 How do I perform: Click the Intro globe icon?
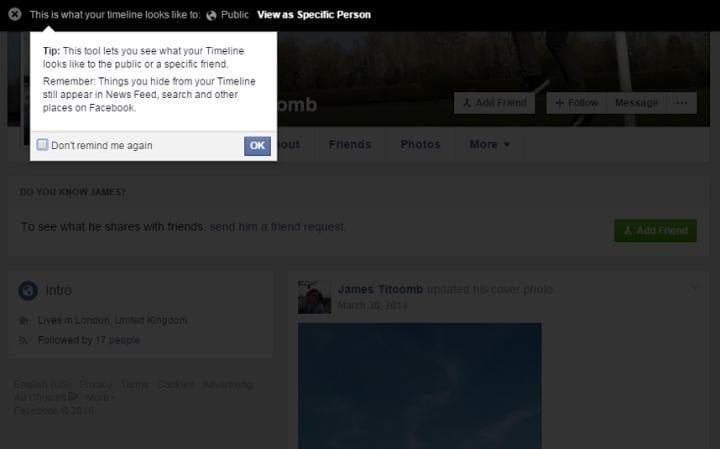coord(28,291)
